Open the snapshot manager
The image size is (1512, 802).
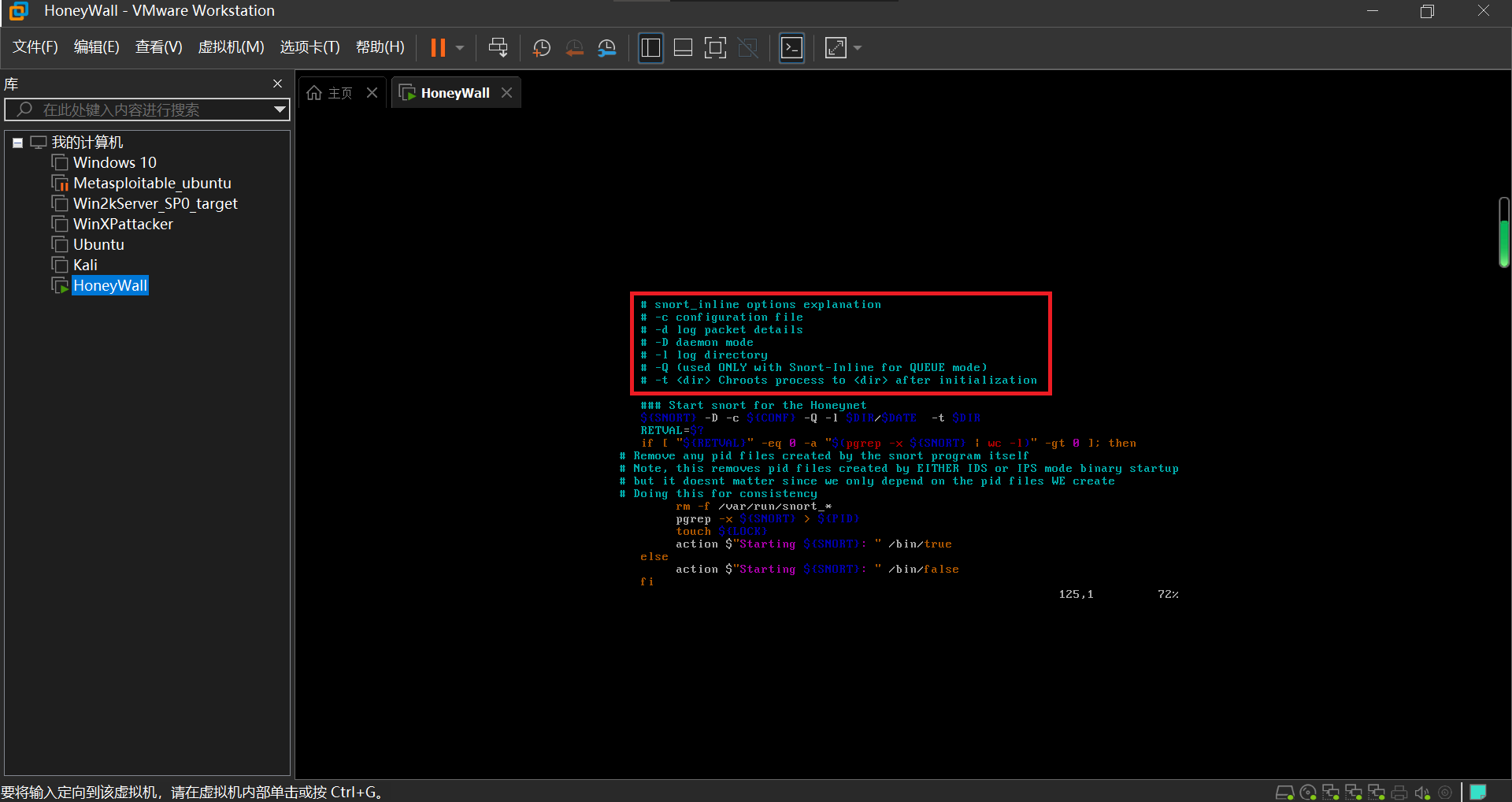click(606, 48)
